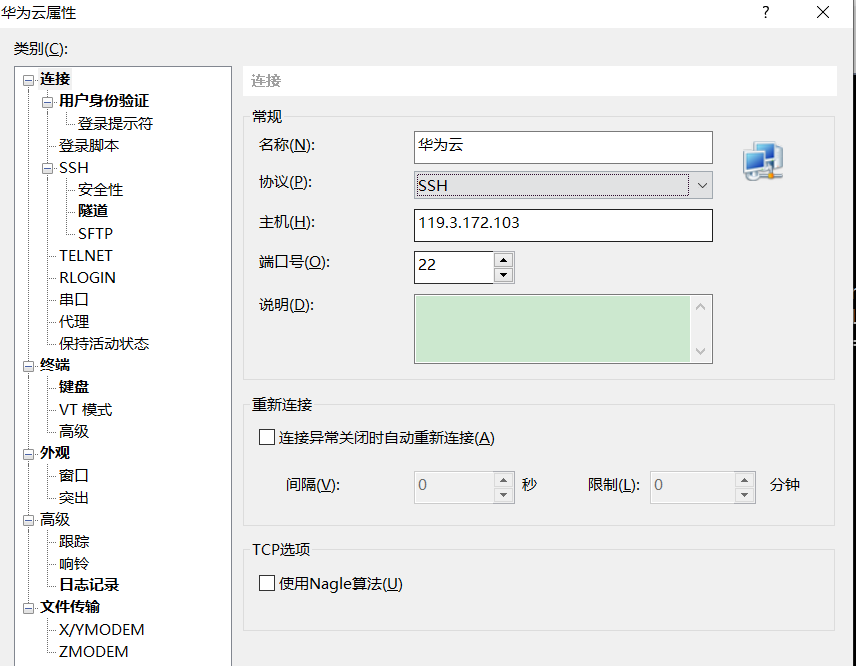The height and width of the screenshot is (666, 856).
Task: Click the 间隔 down arrow
Action: point(503,495)
